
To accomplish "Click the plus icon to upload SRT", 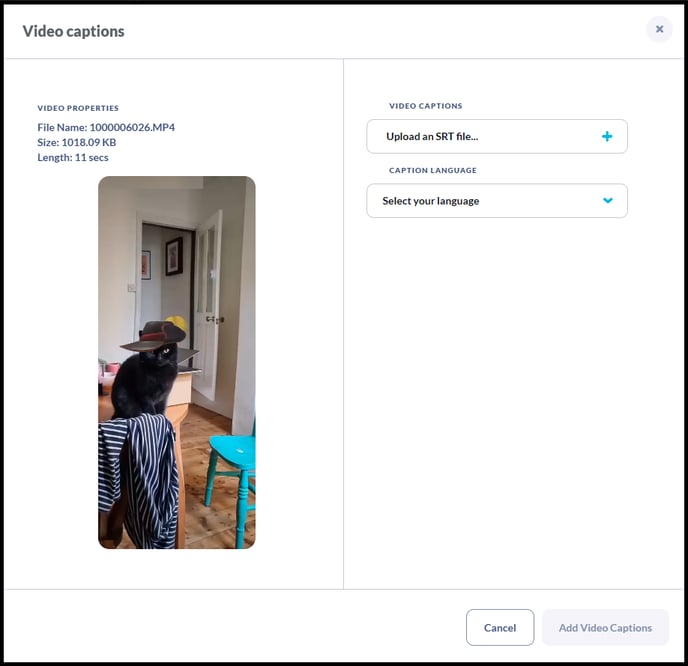I will 607,136.
